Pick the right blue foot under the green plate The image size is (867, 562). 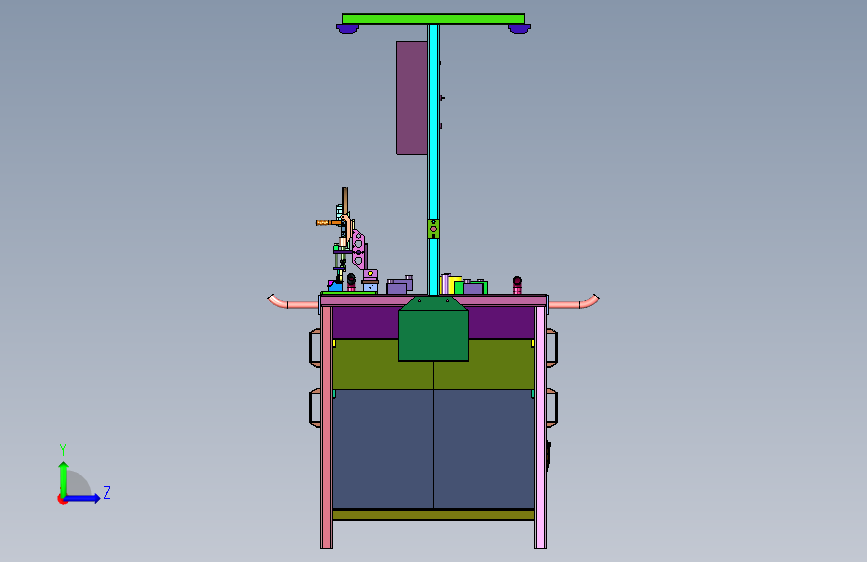[x=519, y=28]
